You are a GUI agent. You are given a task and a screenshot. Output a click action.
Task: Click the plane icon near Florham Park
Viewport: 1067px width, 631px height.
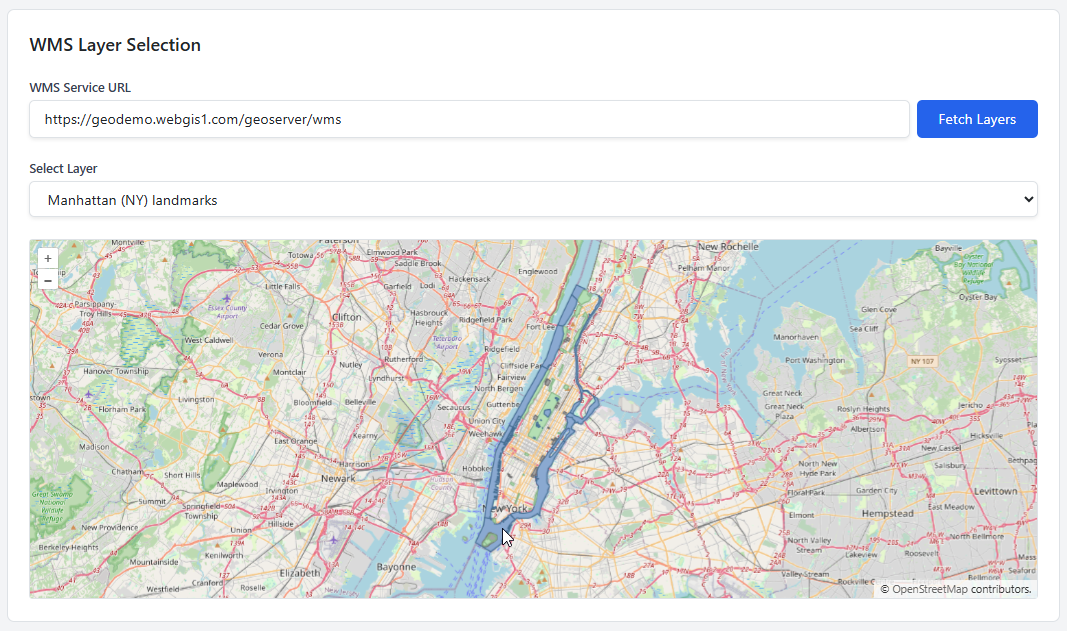coord(88,394)
